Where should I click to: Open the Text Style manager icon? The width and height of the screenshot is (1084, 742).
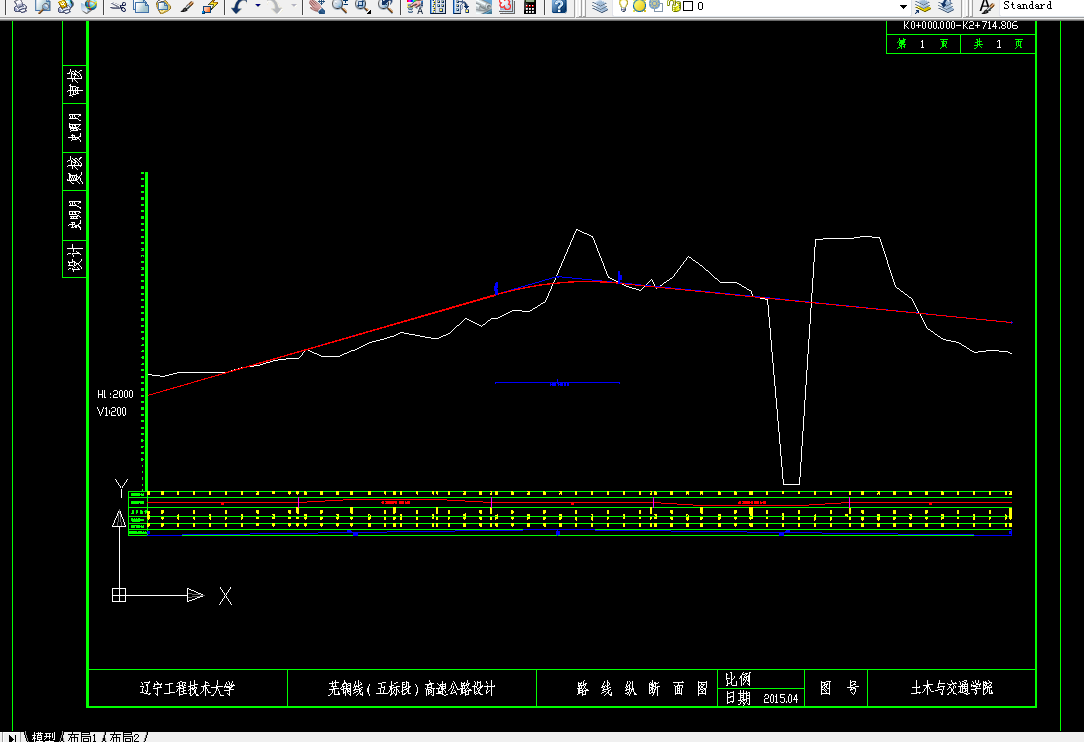[x=986, y=6]
